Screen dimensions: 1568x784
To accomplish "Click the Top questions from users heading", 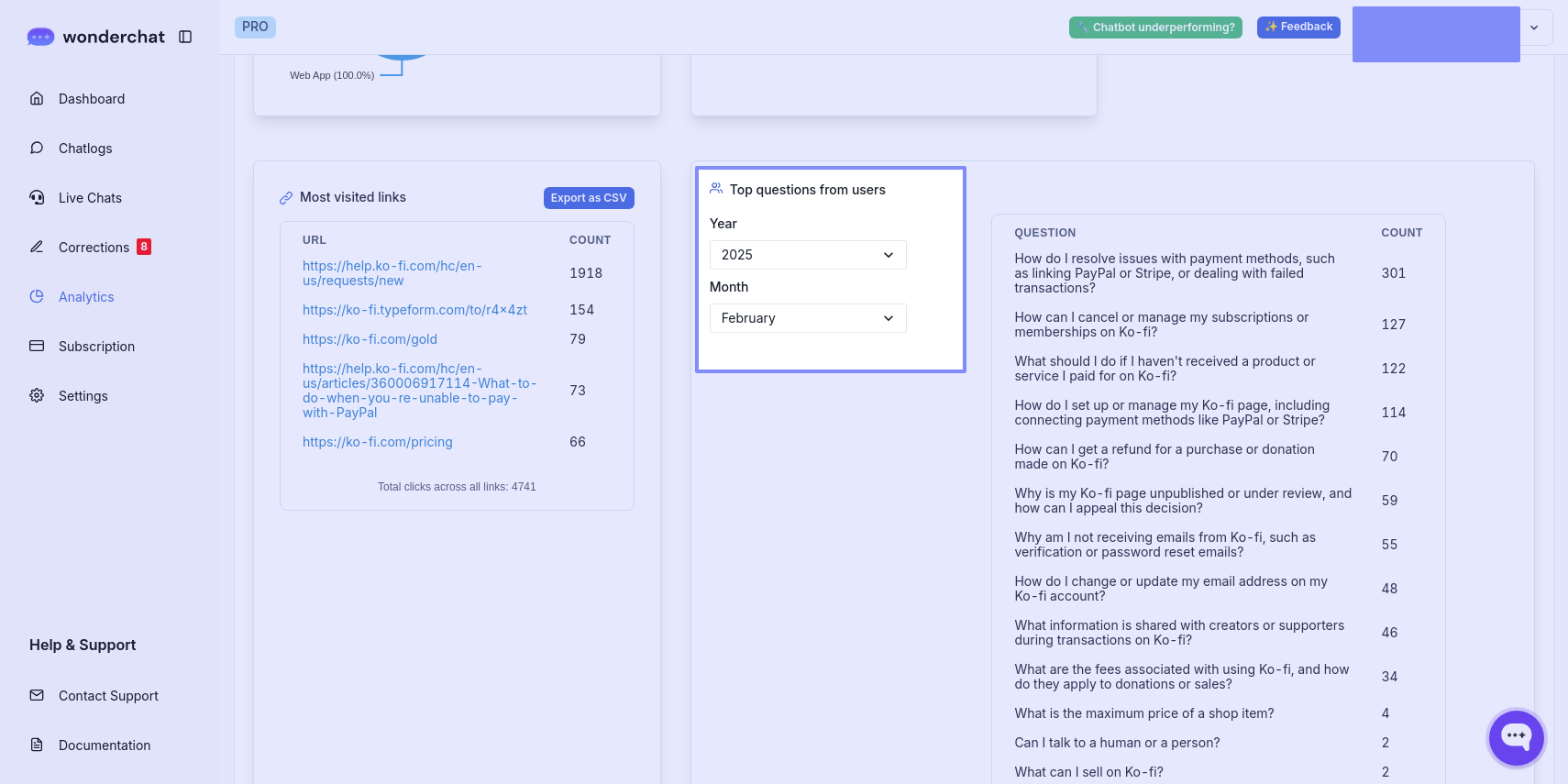I will pos(808,190).
